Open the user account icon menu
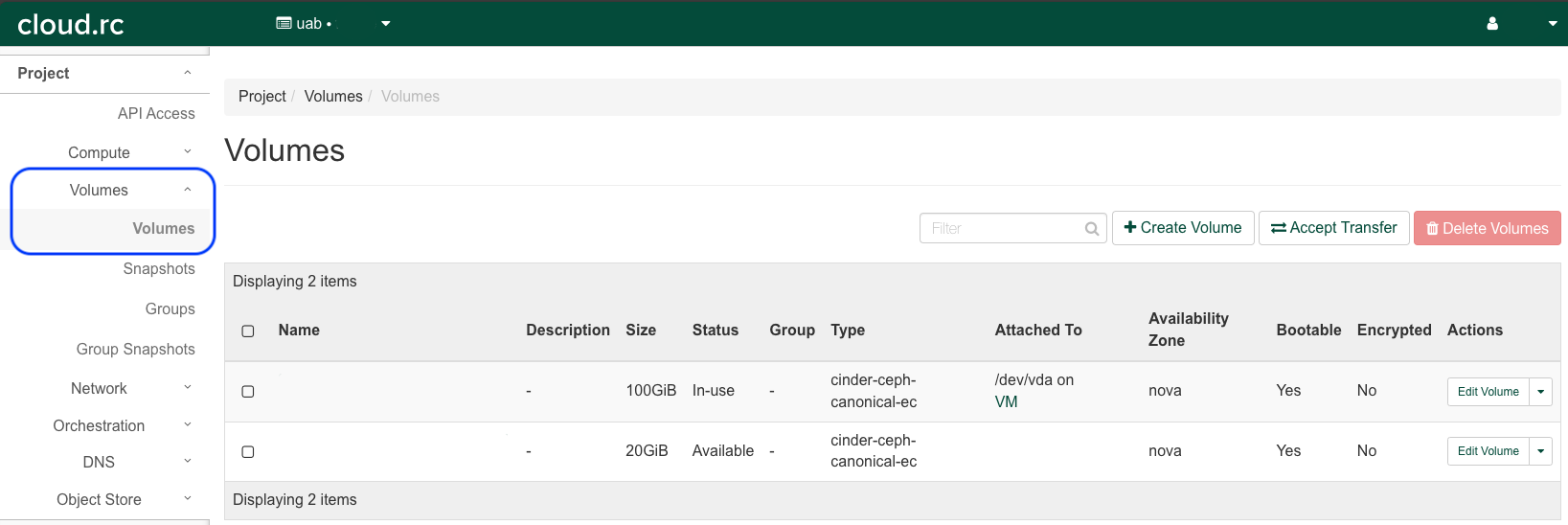This screenshot has width=1568, height=525. [x=1491, y=24]
